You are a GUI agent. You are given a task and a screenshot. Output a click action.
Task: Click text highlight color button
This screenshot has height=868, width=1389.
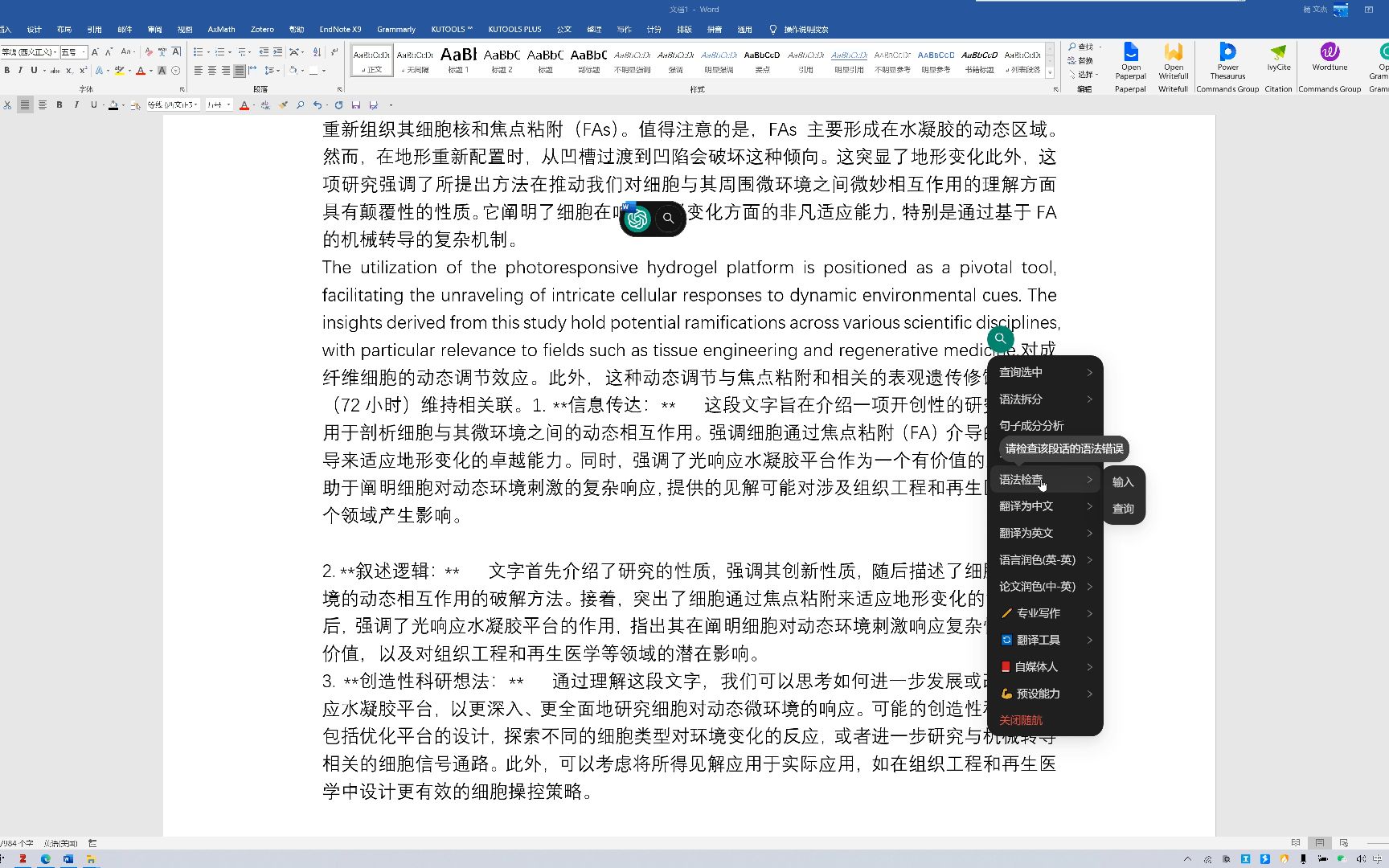[x=119, y=71]
